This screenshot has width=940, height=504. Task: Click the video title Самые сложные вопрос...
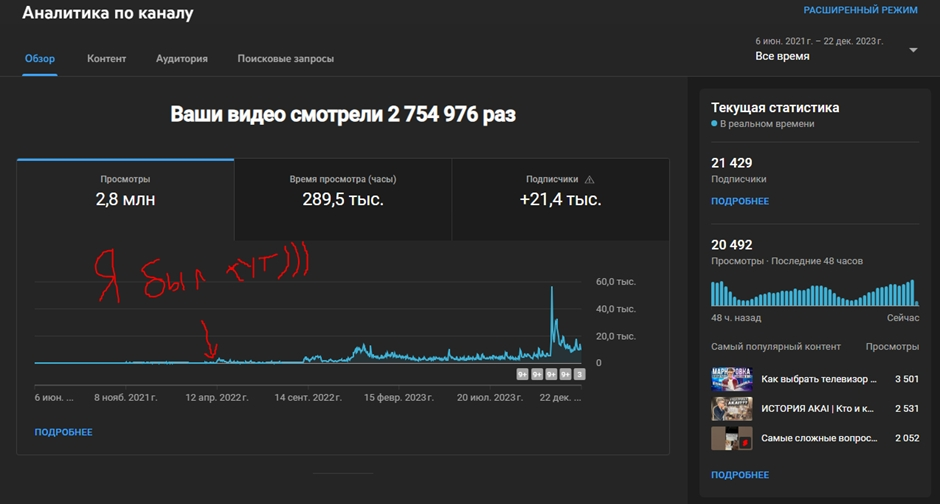[x=819, y=438]
